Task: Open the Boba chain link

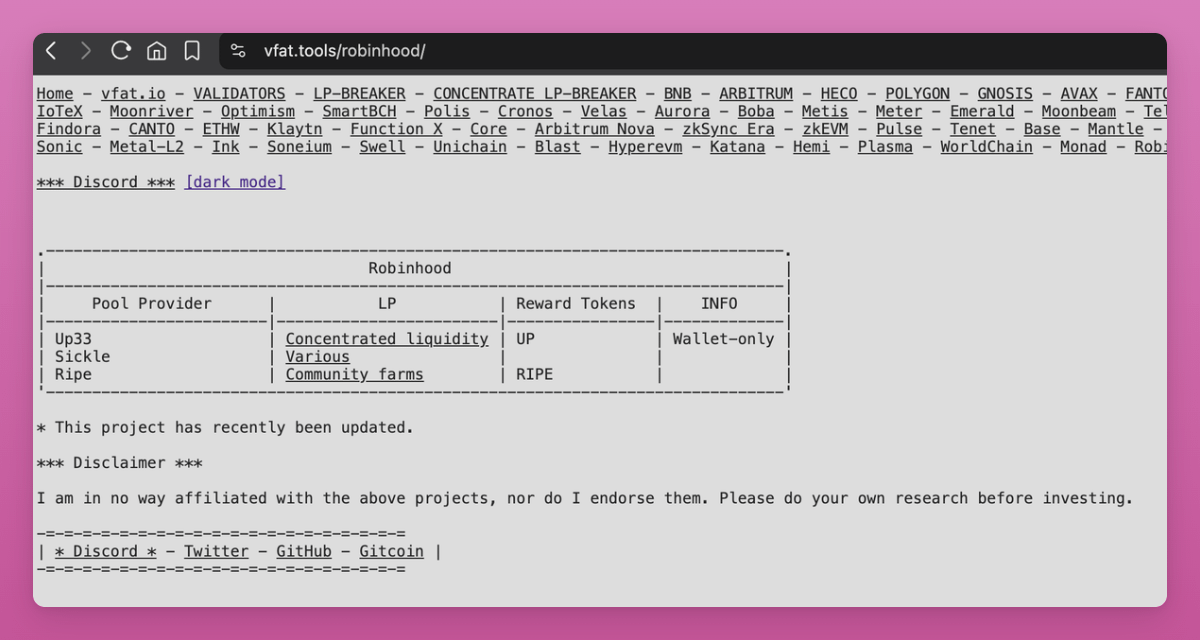Action: click(x=756, y=112)
